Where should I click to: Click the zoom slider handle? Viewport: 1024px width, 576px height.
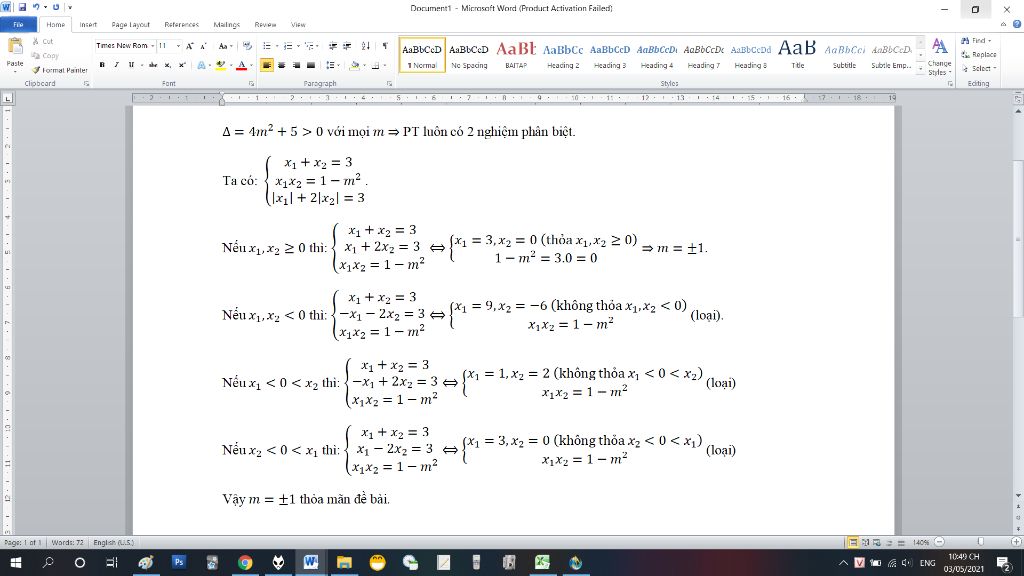click(x=980, y=542)
